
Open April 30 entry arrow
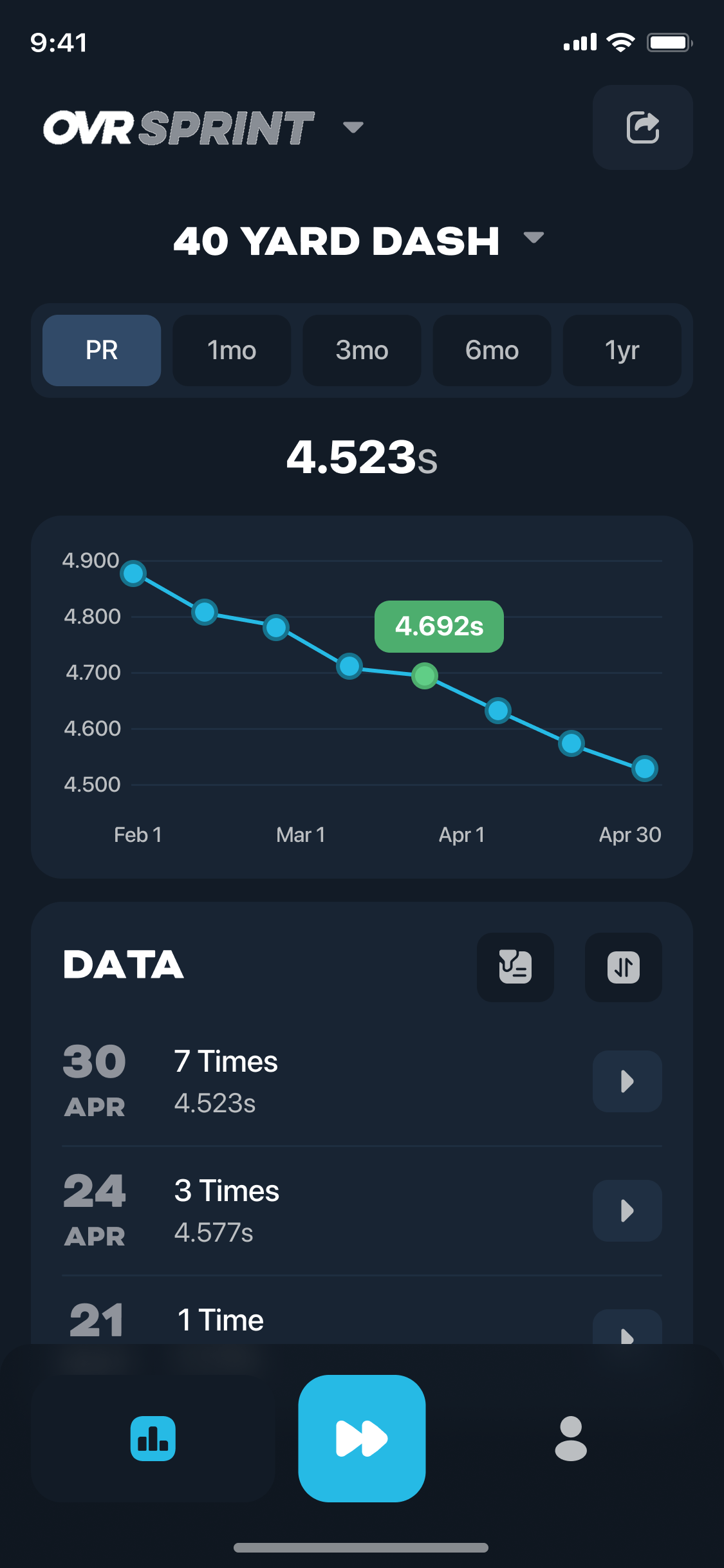click(627, 1081)
